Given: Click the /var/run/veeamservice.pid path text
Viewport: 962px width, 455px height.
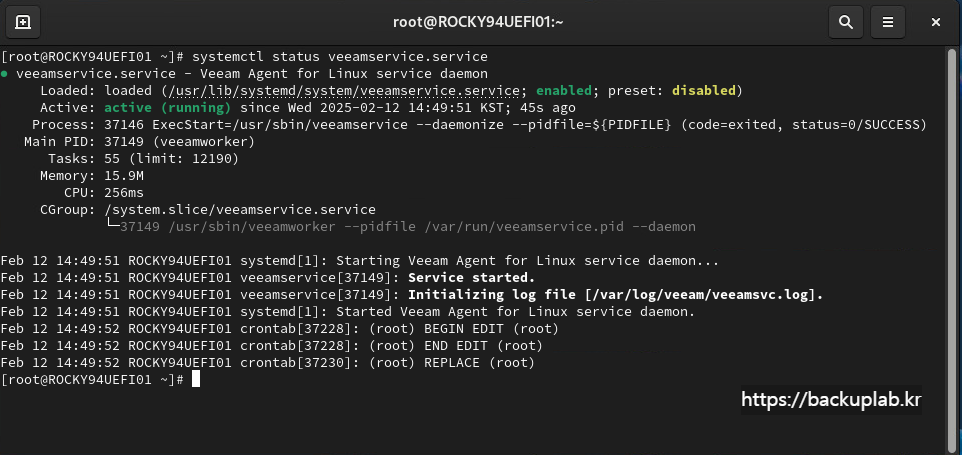Looking at the screenshot, I should [524, 227].
